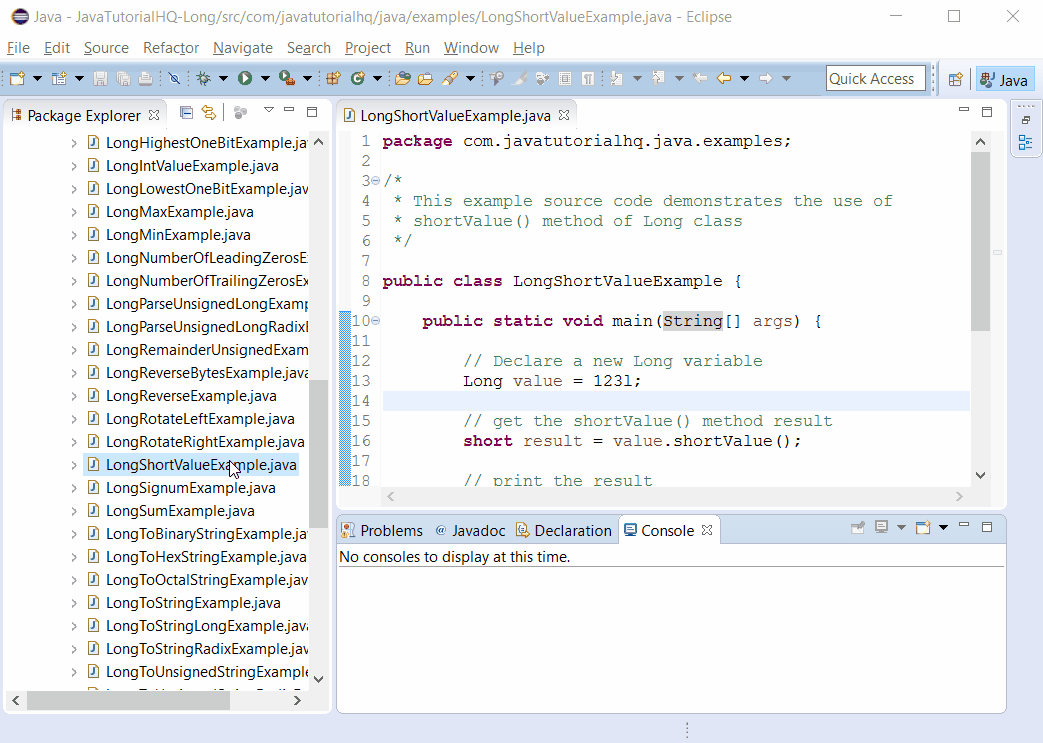Screen dimensions: 1043x743
Task: Click the editor vertical scrollbar thumb
Action: [980, 241]
